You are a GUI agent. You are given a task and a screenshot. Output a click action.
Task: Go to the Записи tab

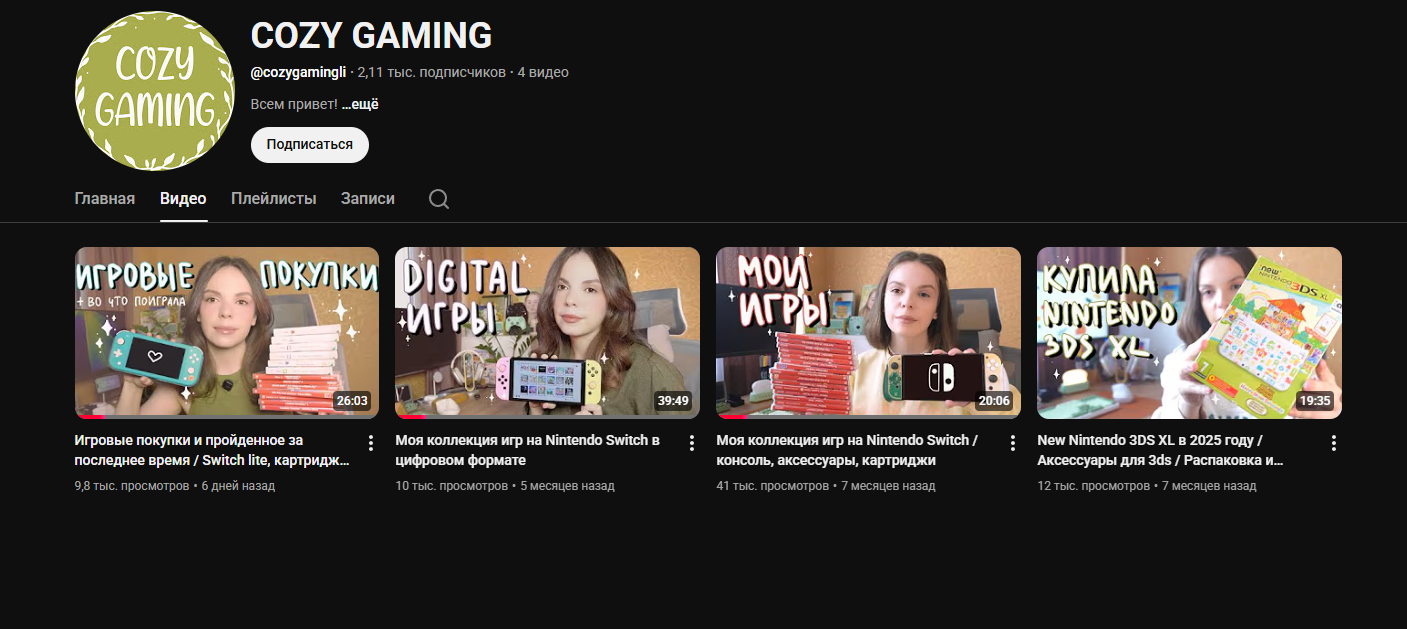tap(368, 199)
